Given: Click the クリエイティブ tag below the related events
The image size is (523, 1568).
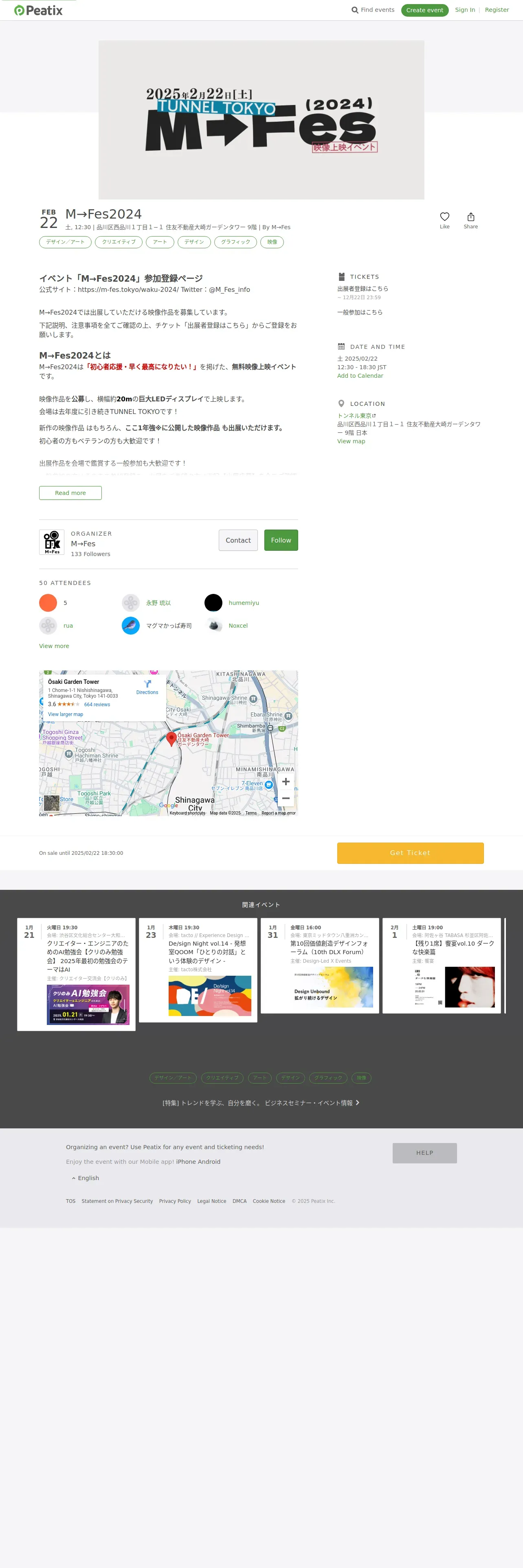Looking at the screenshot, I should click(x=222, y=1077).
